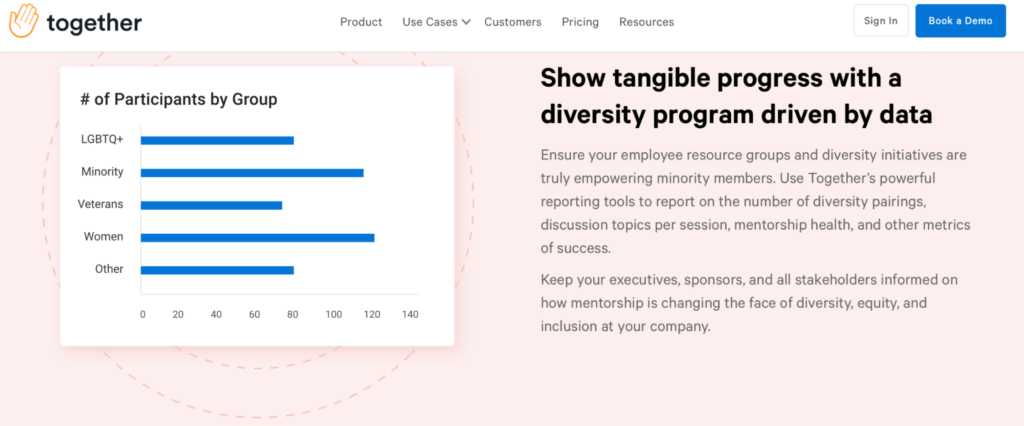Click the Veterans label on chart axis
Image resolution: width=1024 pixels, height=426 pixels.
100,204
